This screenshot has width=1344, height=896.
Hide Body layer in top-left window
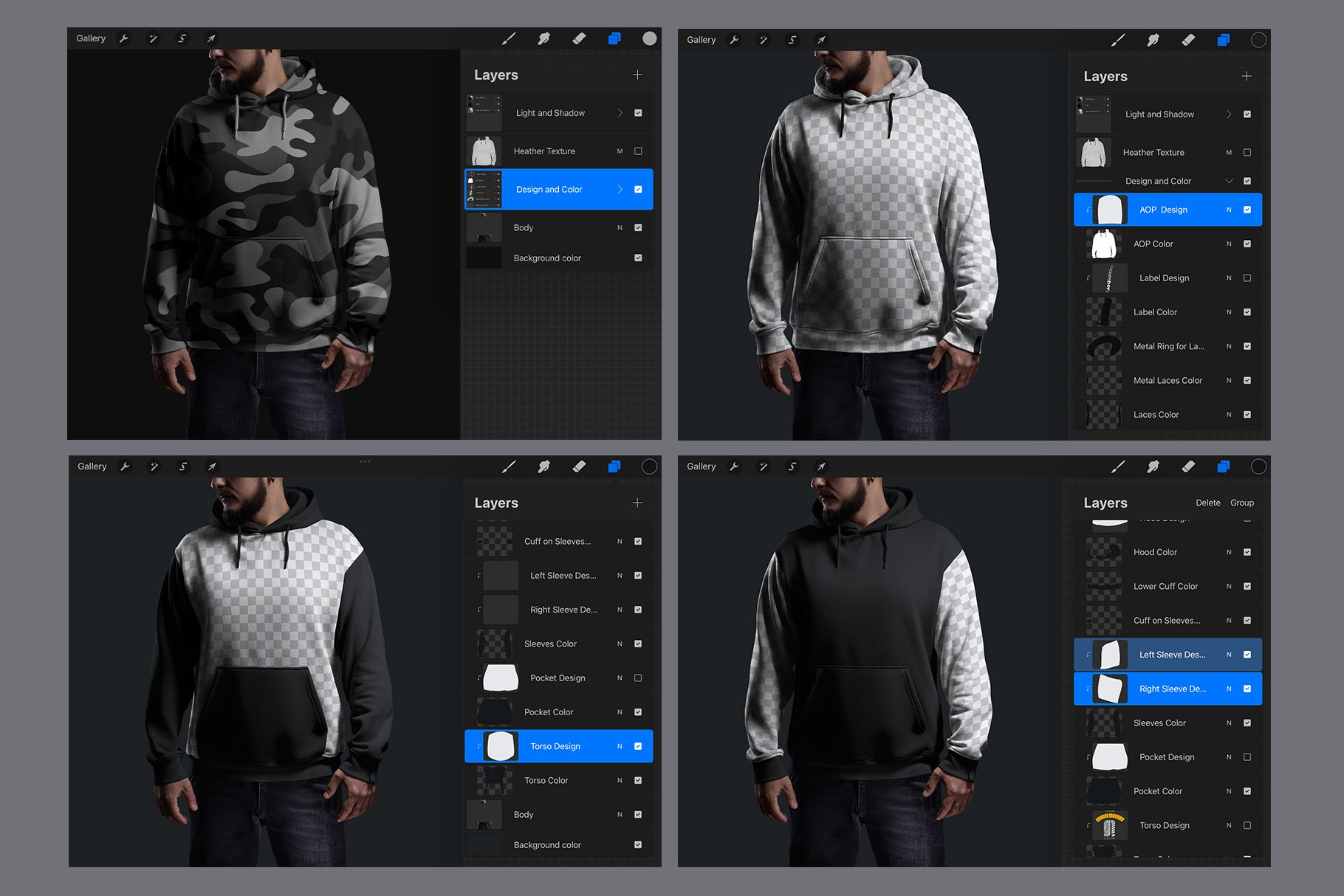point(638,227)
